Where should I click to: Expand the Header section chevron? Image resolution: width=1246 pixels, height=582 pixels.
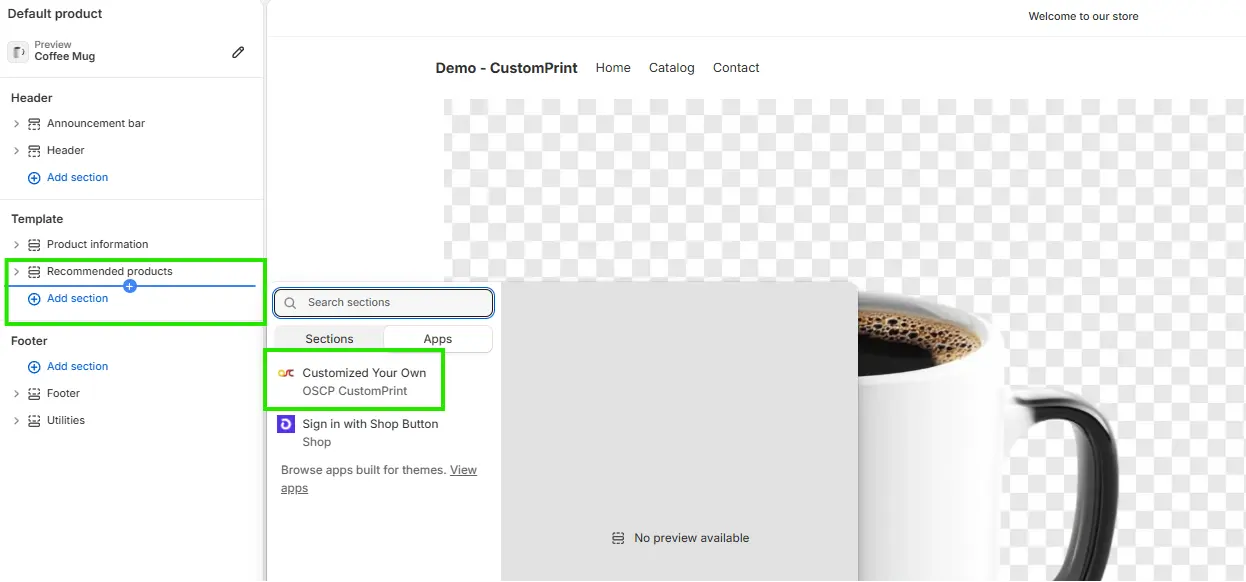16,151
